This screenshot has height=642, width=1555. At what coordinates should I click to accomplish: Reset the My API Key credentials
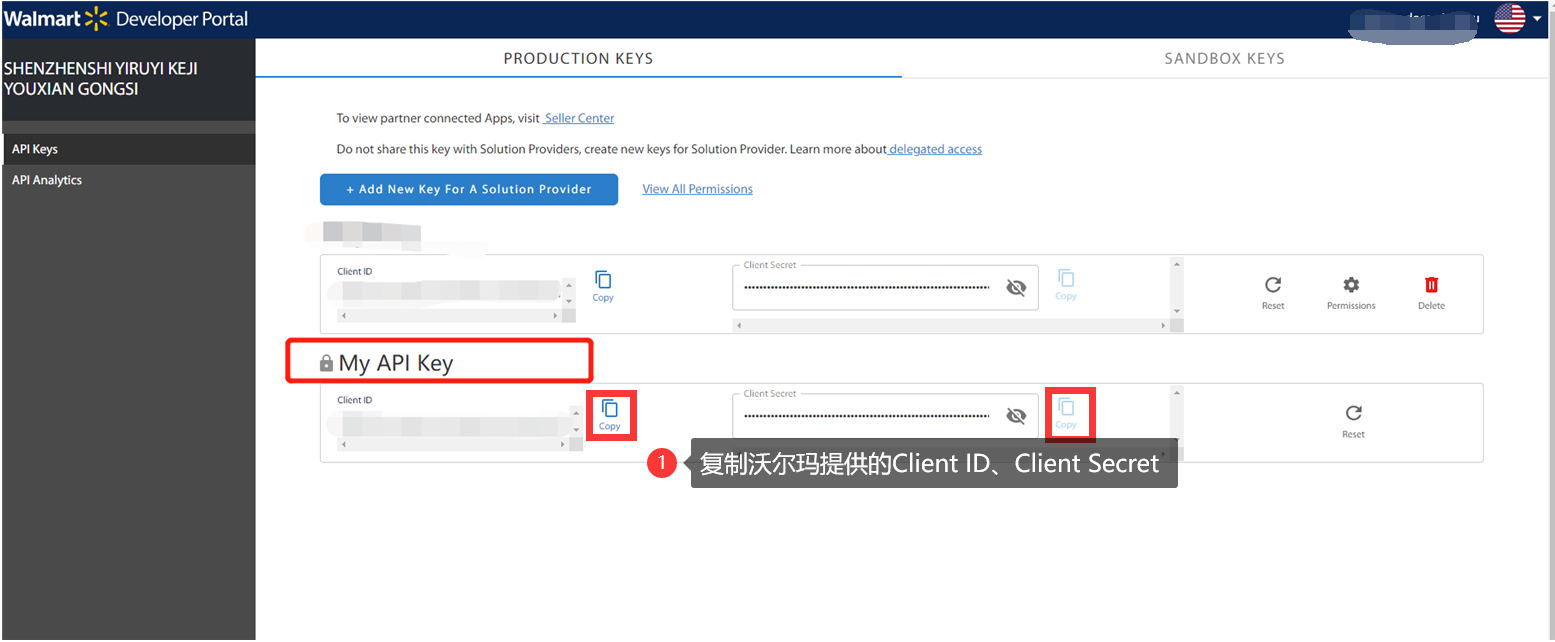point(1353,421)
